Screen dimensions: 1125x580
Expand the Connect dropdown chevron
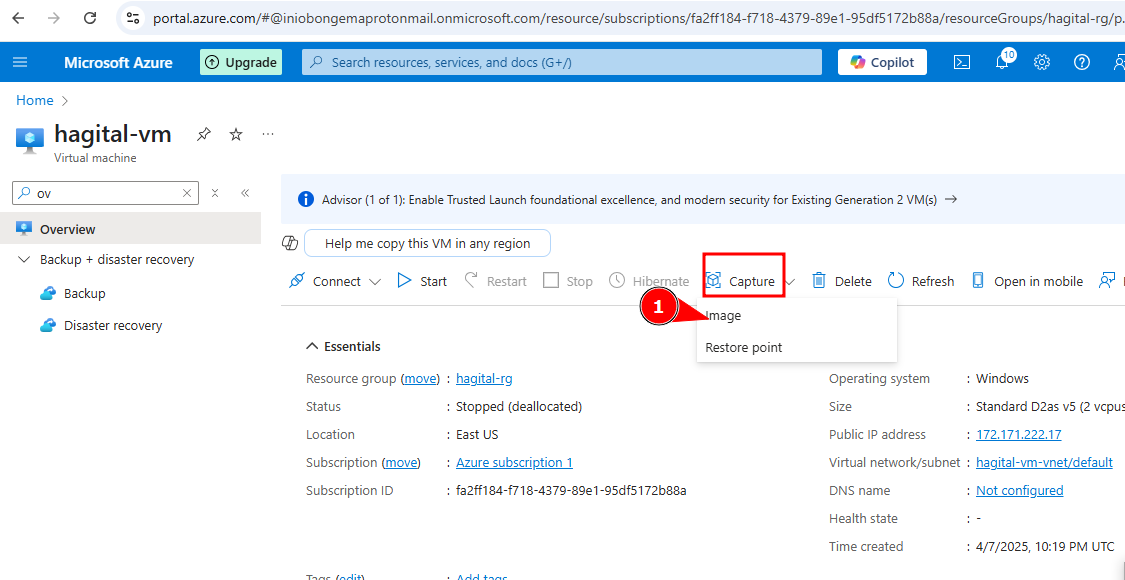point(375,282)
